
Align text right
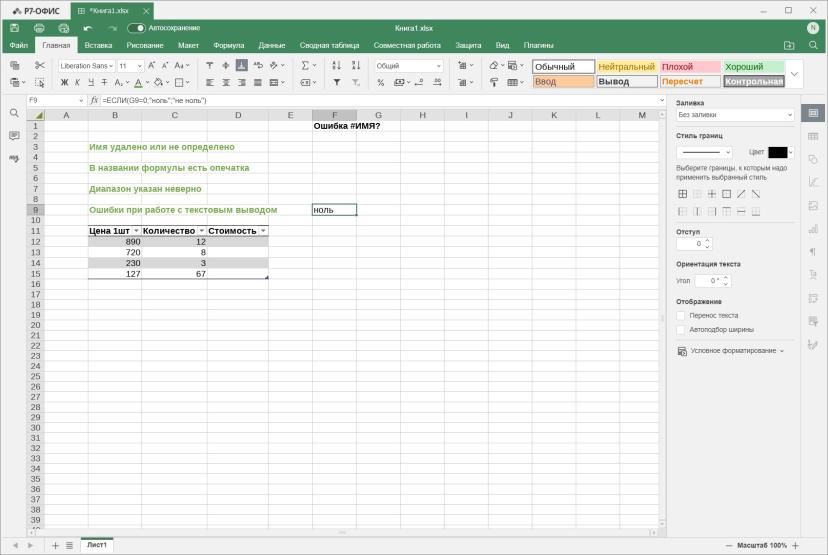point(241,82)
